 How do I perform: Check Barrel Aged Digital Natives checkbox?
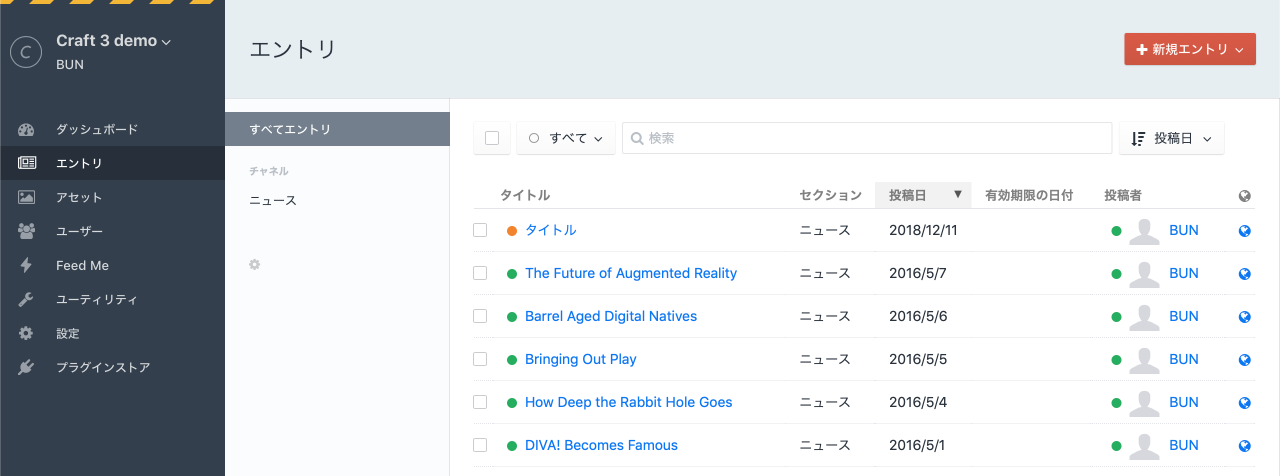(480, 316)
